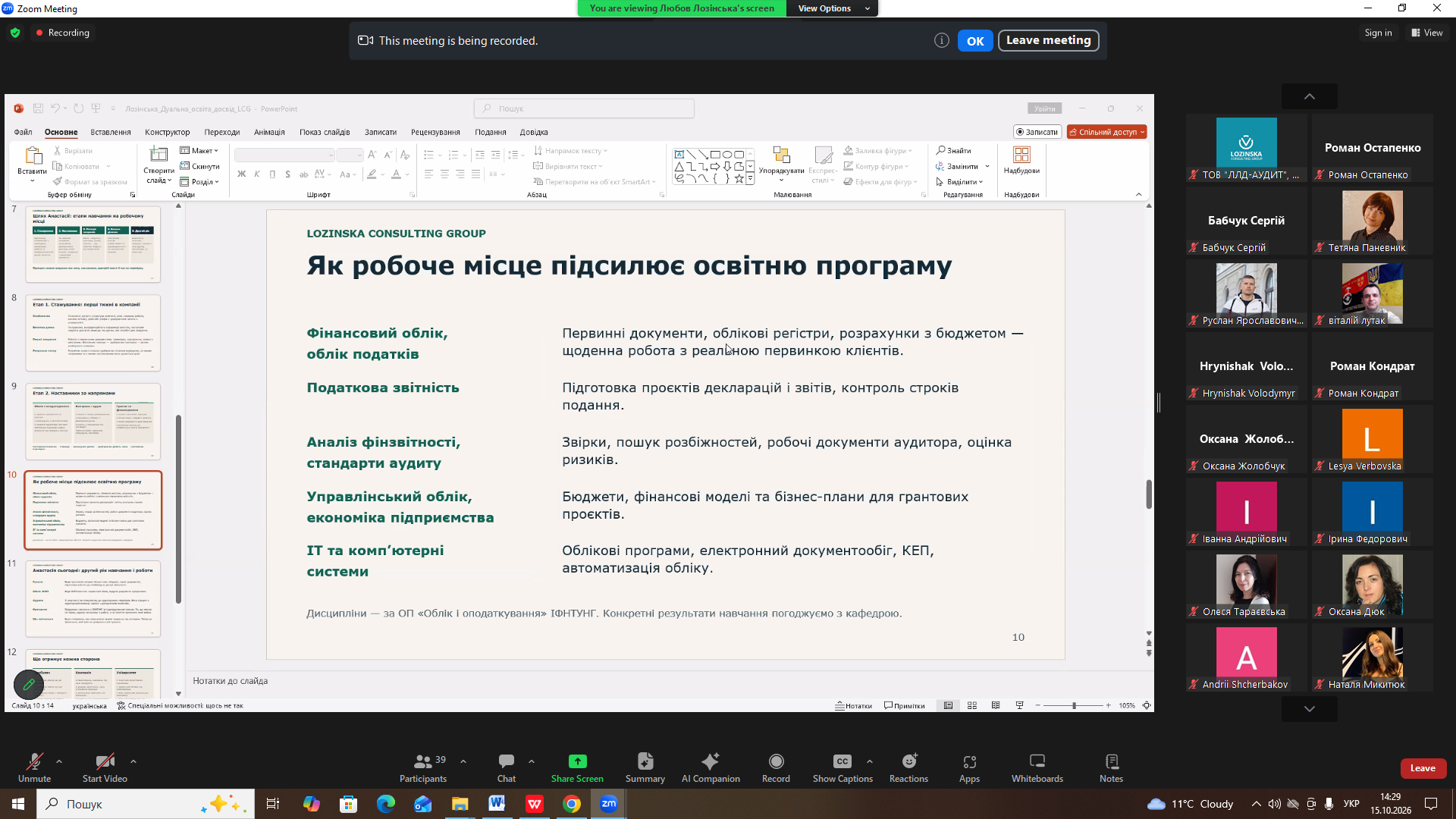This screenshot has height=819, width=1456.
Task: Click the recording info icon in banner
Action: (942, 41)
